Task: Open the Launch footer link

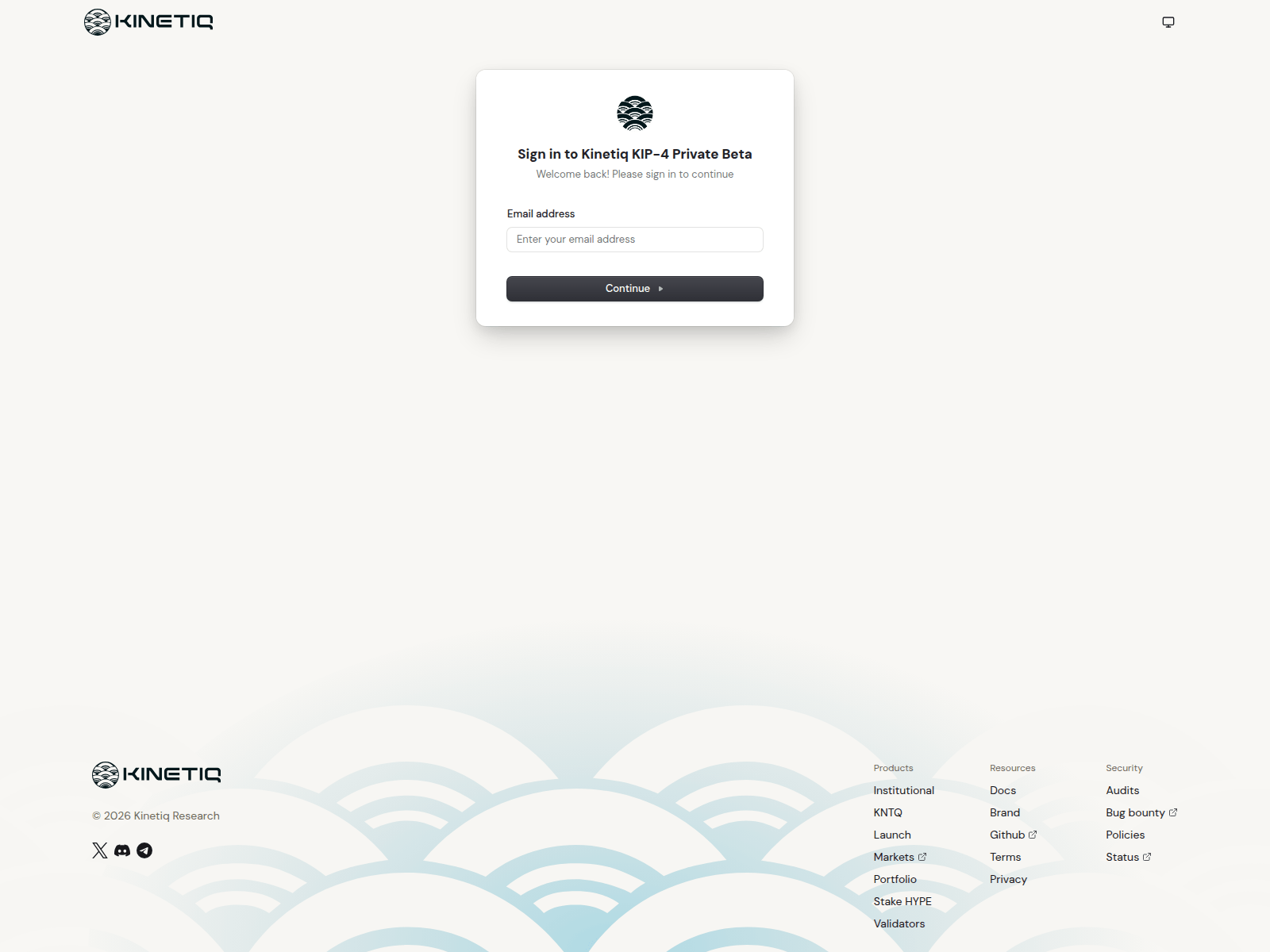Action: pyautogui.click(x=892, y=835)
